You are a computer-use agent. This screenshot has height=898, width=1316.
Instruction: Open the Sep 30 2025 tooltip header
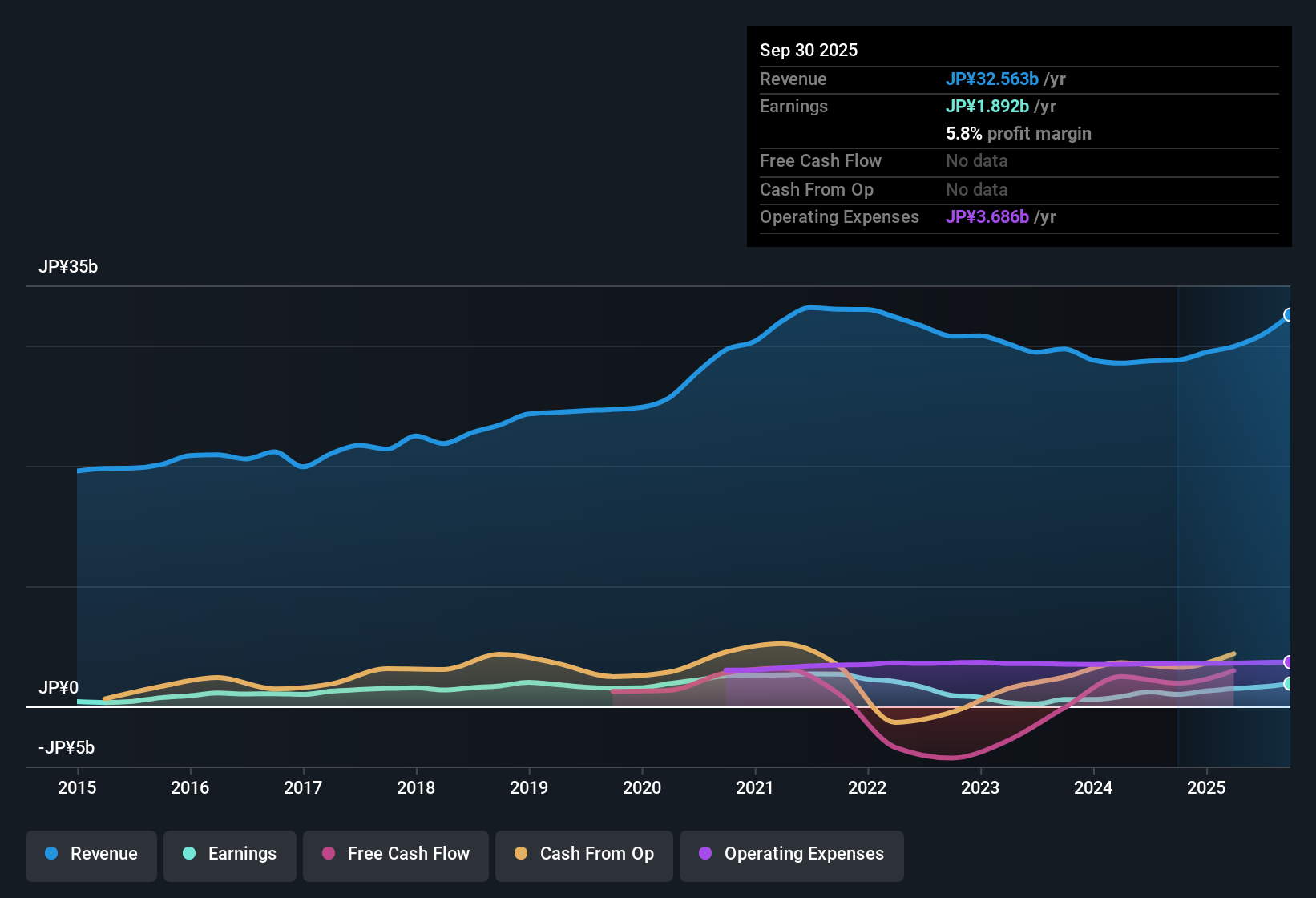click(809, 50)
